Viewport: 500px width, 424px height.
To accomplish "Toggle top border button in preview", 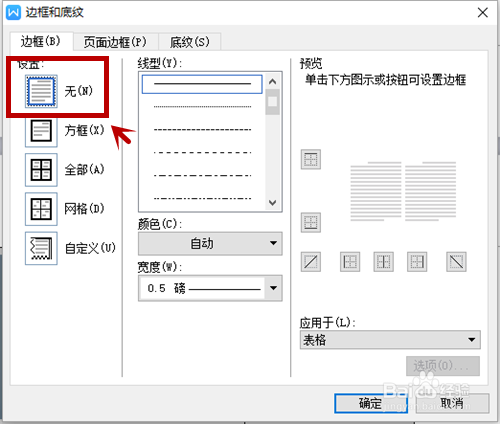I will coord(311,159).
